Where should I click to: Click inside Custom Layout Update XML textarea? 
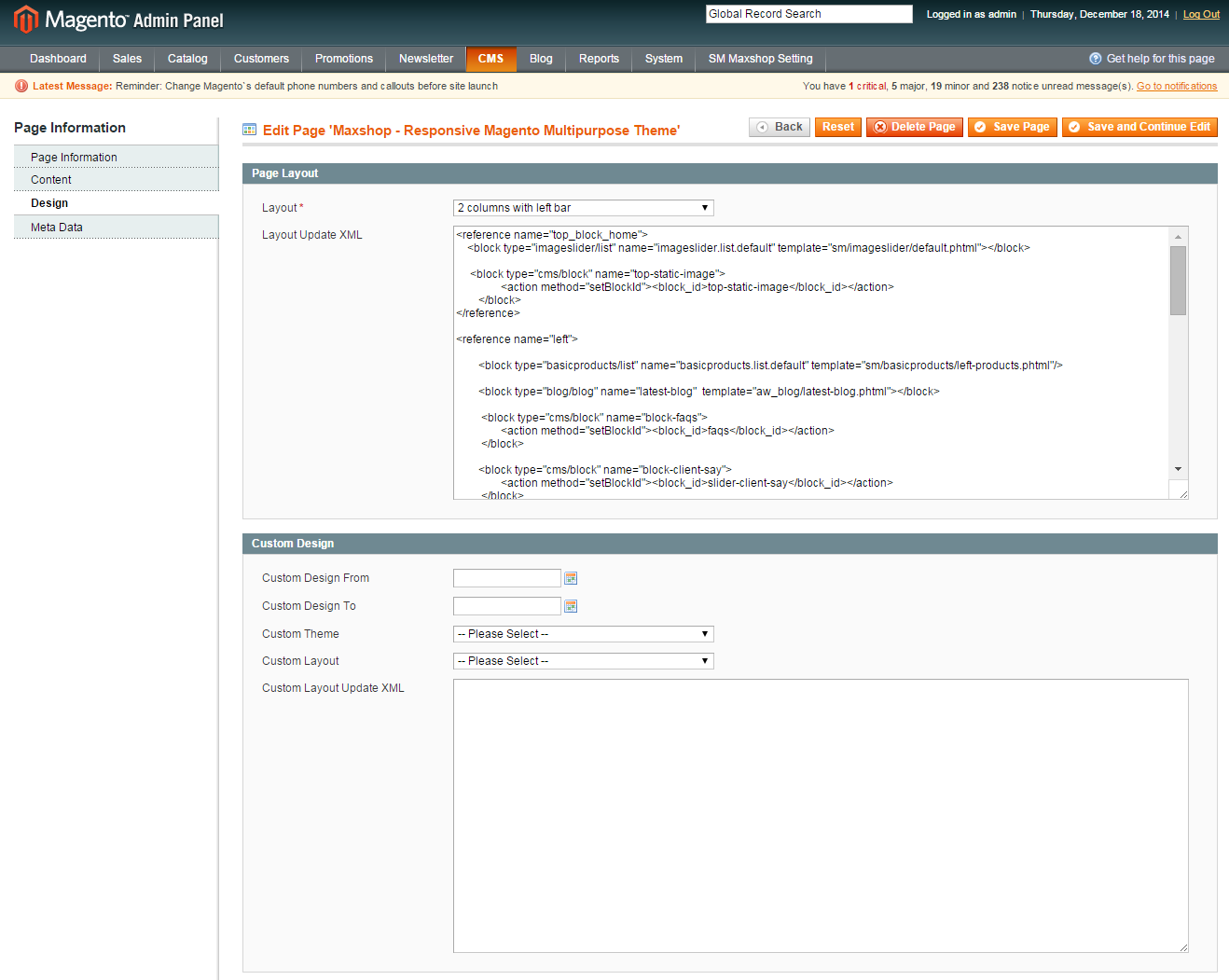pos(821,816)
